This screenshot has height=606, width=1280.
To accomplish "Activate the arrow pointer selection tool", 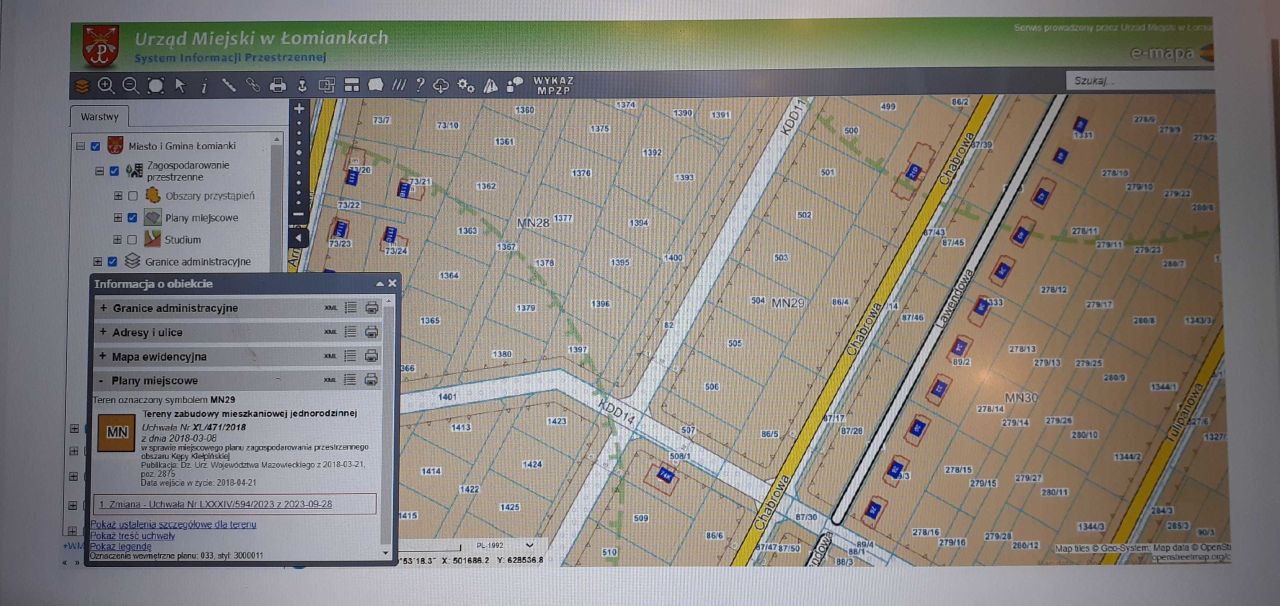I will (180, 86).
